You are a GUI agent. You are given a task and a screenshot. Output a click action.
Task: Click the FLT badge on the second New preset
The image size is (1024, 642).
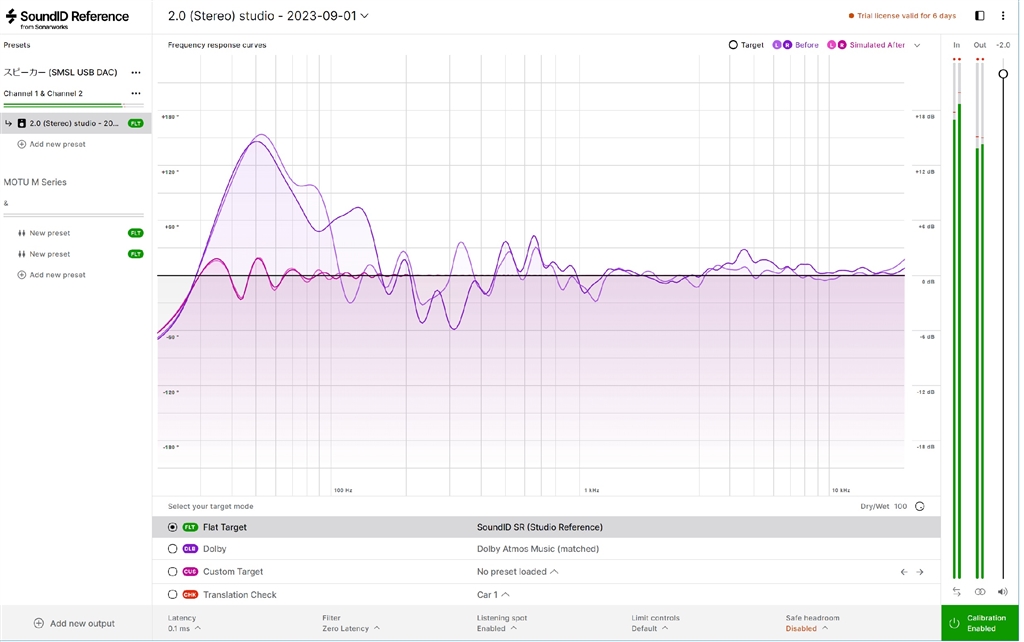[x=136, y=254]
